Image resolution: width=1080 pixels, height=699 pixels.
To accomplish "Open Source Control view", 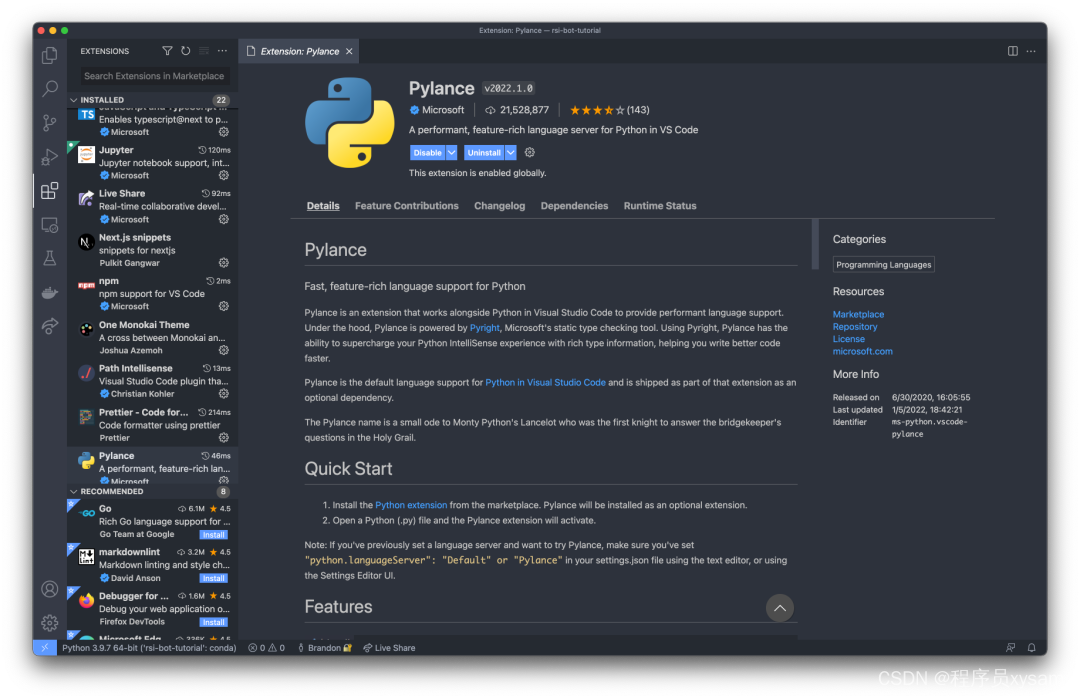I will coord(50,123).
